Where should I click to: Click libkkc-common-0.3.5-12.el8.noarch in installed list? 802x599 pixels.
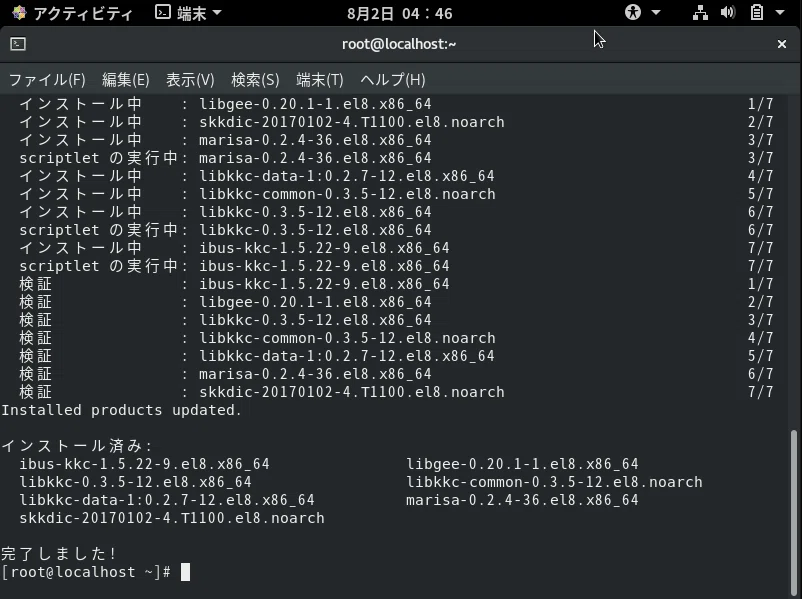click(x=554, y=482)
